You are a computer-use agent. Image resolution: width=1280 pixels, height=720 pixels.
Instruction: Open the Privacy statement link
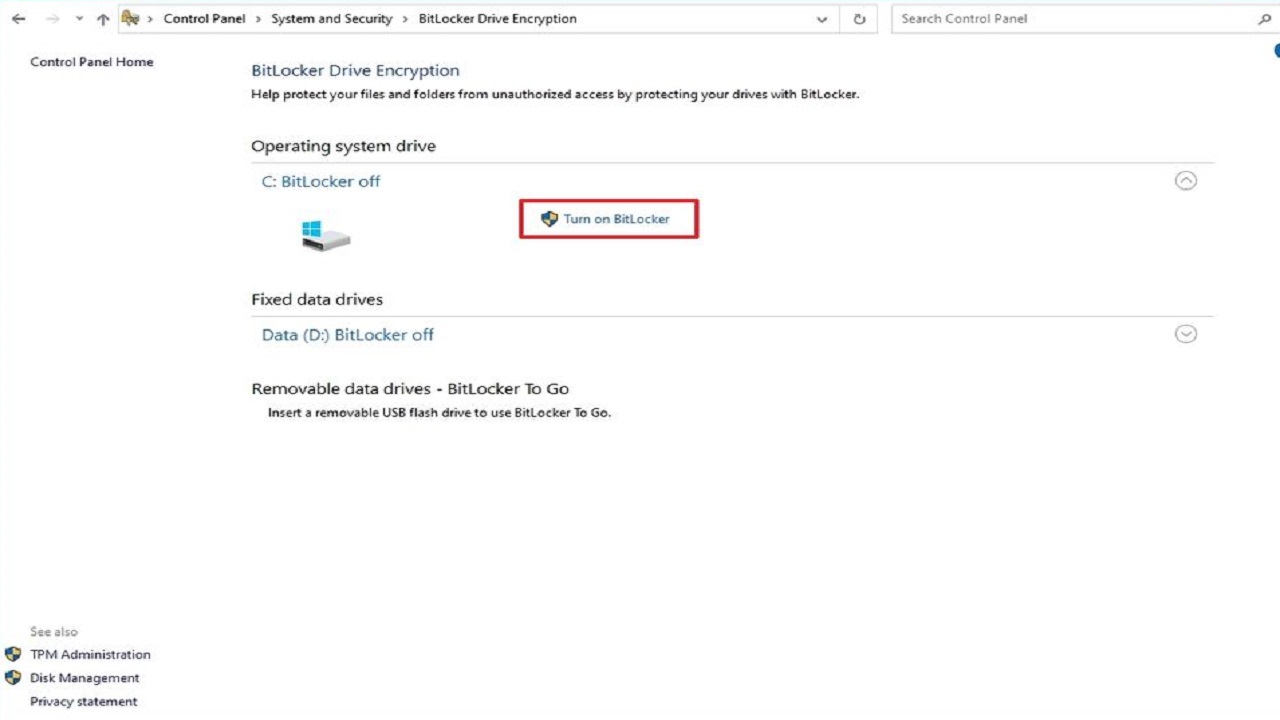point(84,702)
